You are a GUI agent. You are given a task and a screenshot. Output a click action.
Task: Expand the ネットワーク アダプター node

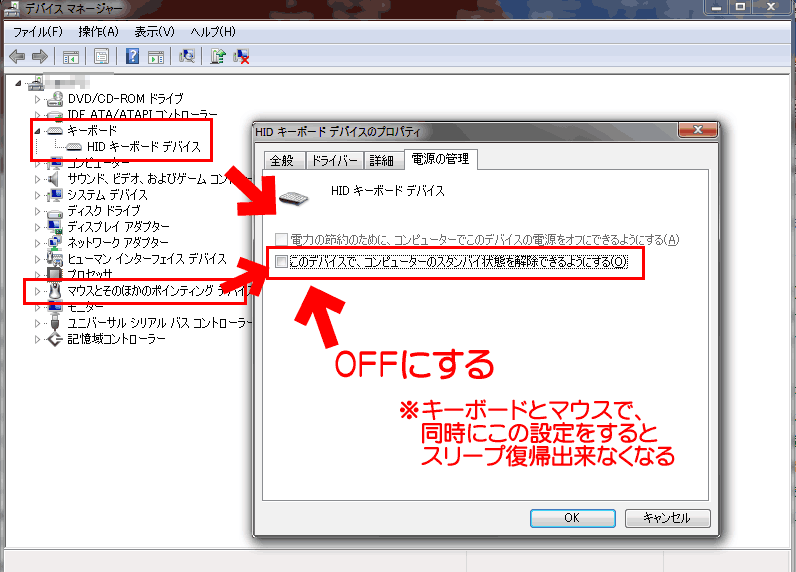pos(37,243)
